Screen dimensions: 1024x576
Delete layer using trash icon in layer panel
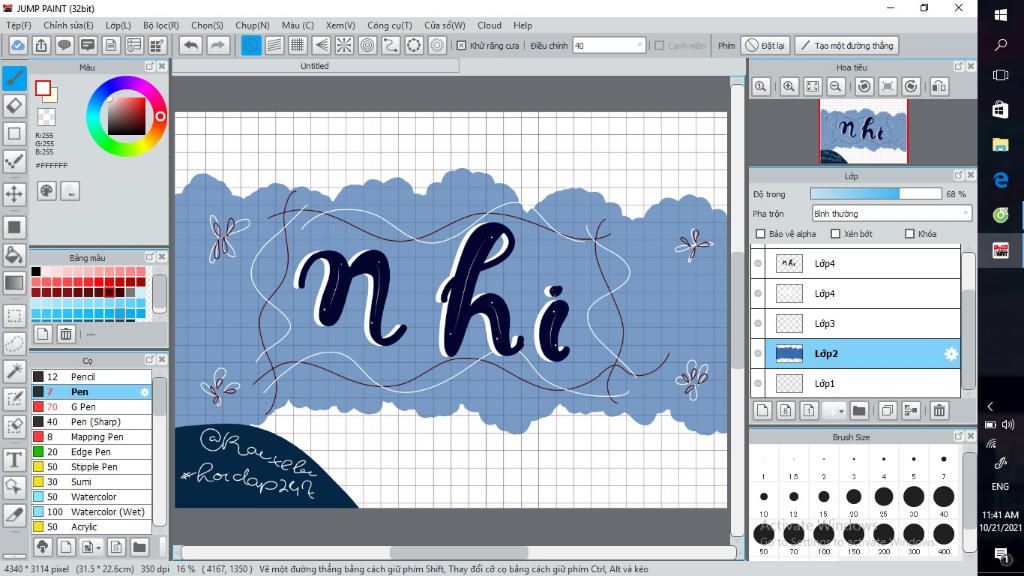(939, 411)
